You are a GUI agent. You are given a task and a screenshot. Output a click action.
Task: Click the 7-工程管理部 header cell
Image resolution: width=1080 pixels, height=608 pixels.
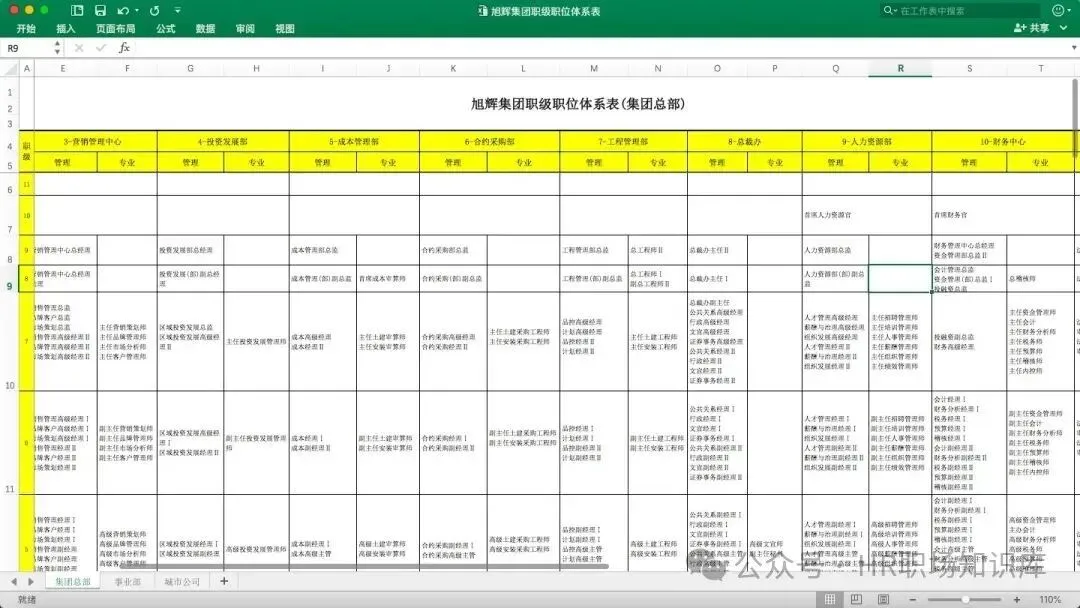(x=623, y=142)
